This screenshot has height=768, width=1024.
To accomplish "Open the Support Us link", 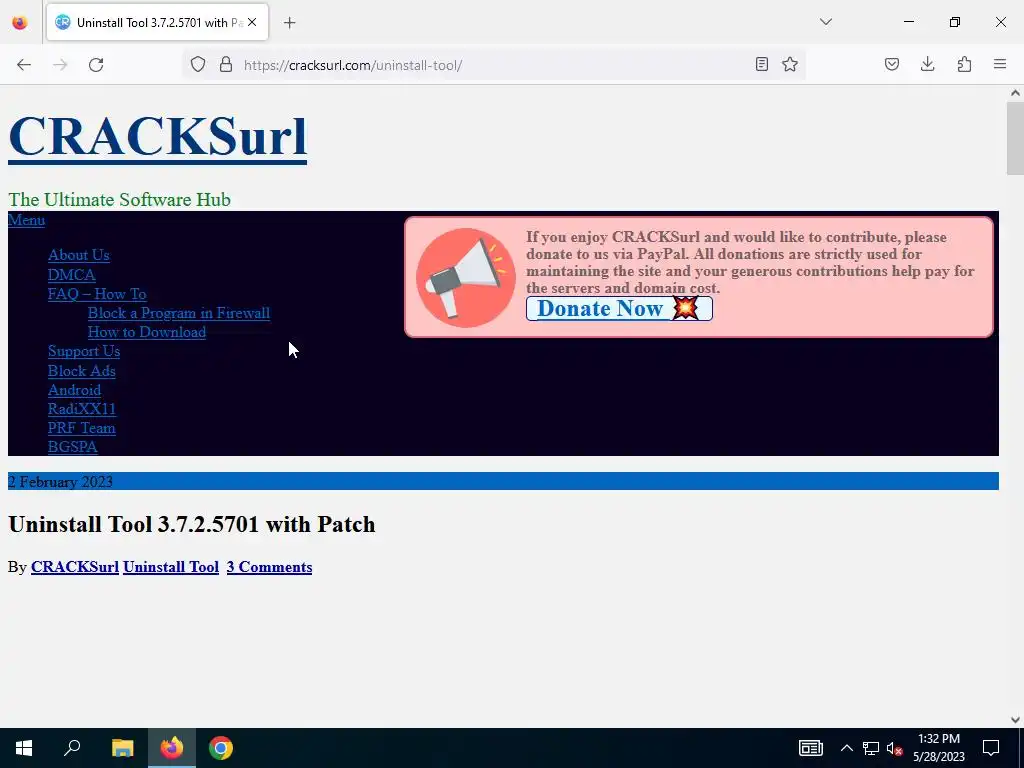I will coord(84,351).
